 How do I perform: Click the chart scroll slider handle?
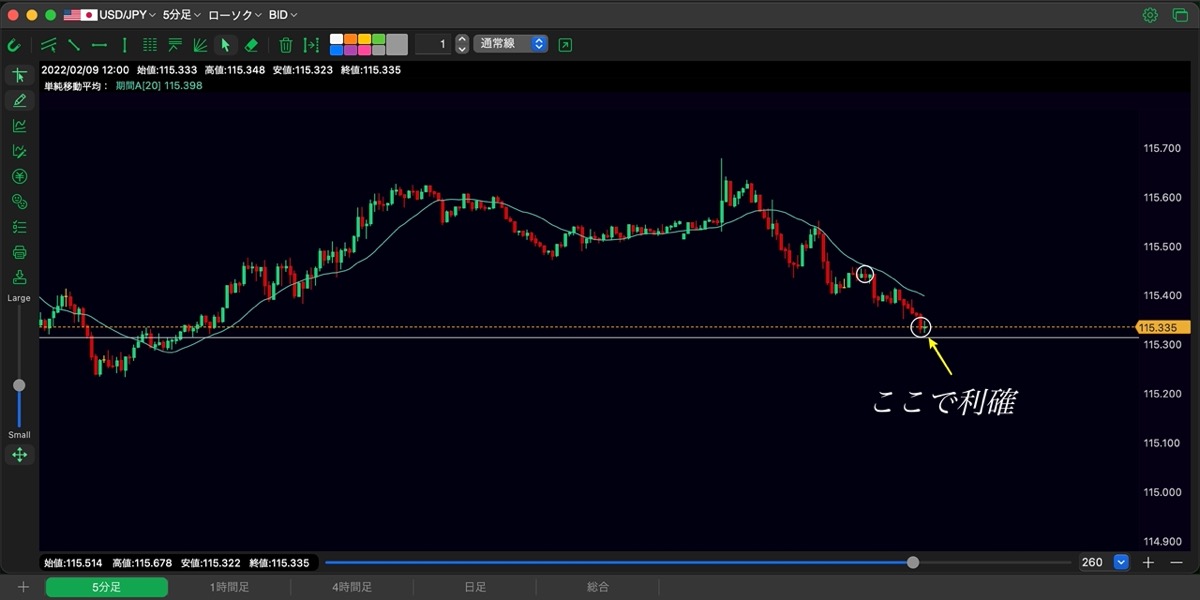pos(913,562)
